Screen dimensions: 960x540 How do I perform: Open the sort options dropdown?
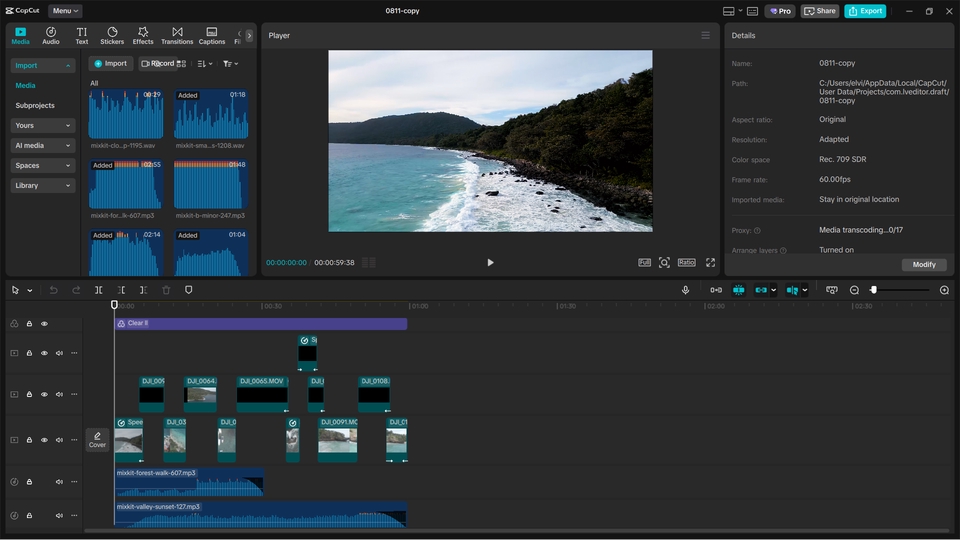point(205,64)
